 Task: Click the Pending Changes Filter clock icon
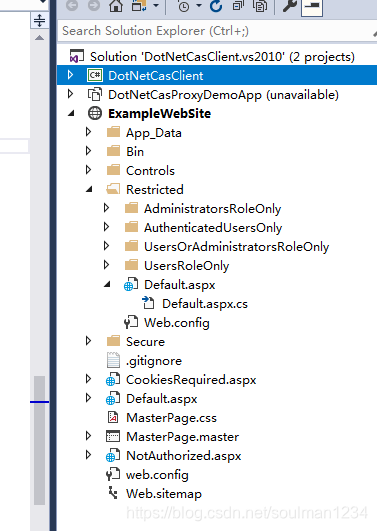184,6
